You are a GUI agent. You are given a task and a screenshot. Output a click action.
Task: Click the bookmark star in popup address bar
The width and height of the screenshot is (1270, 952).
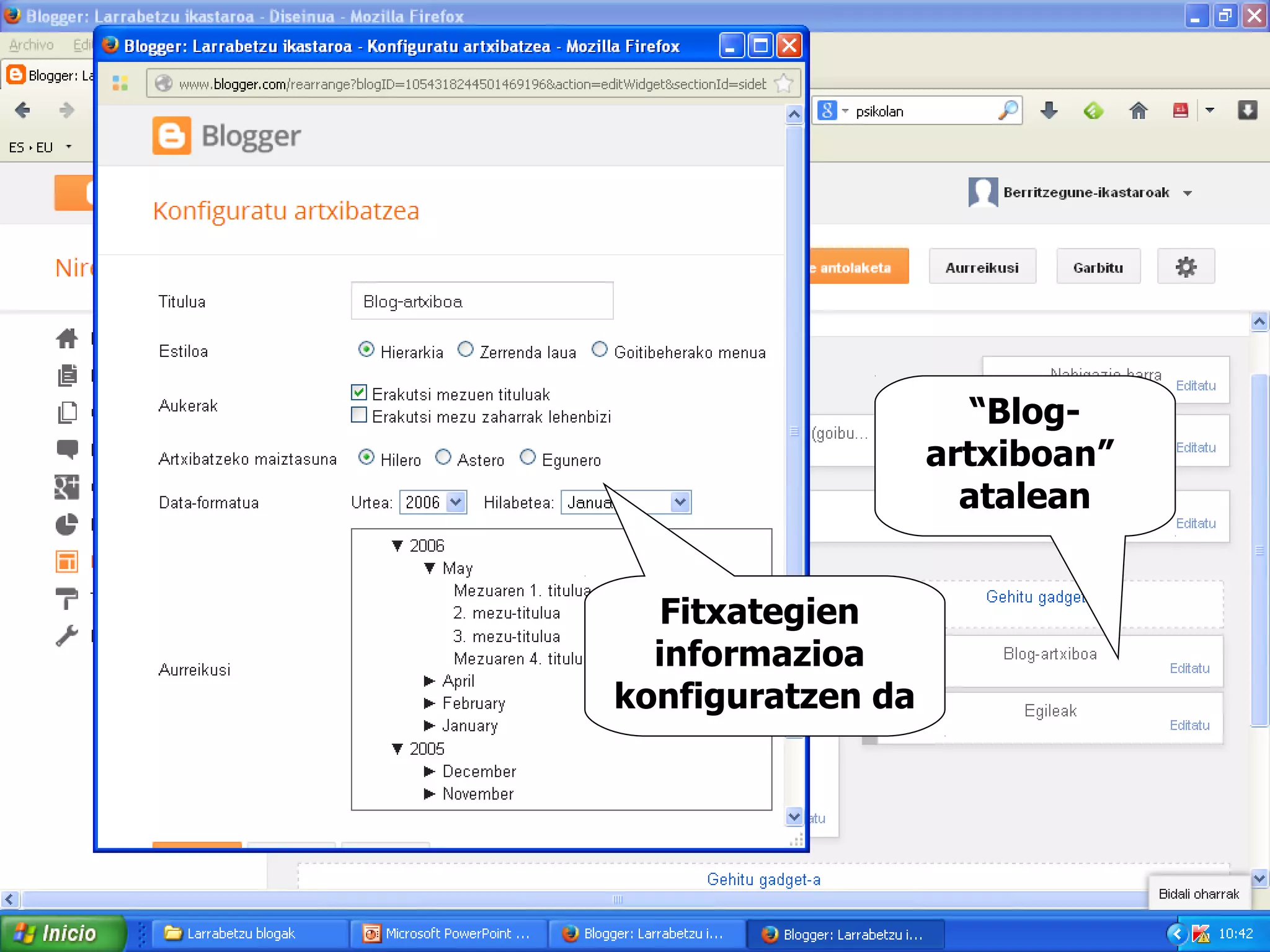coord(784,83)
